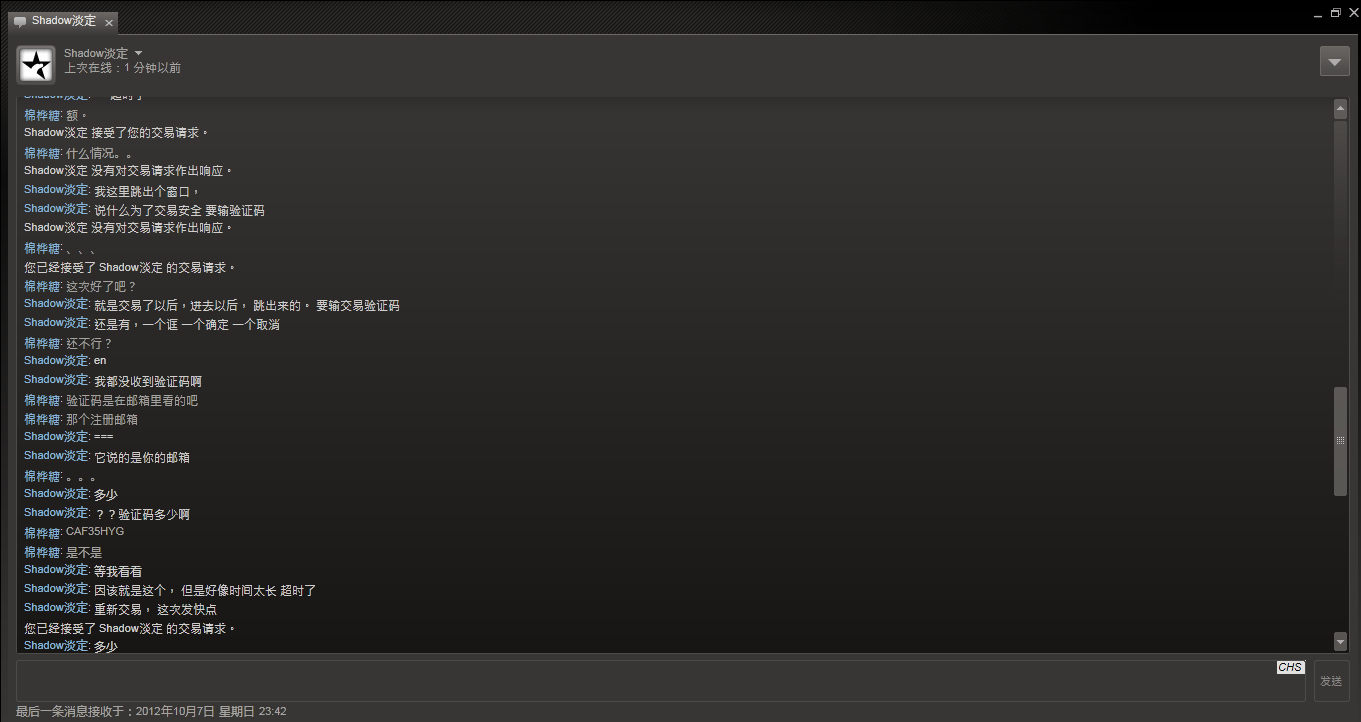Image resolution: width=1361 pixels, height=722 pixels.
Task: Open the chat options dropdown button
Action: coord(1335,61)
